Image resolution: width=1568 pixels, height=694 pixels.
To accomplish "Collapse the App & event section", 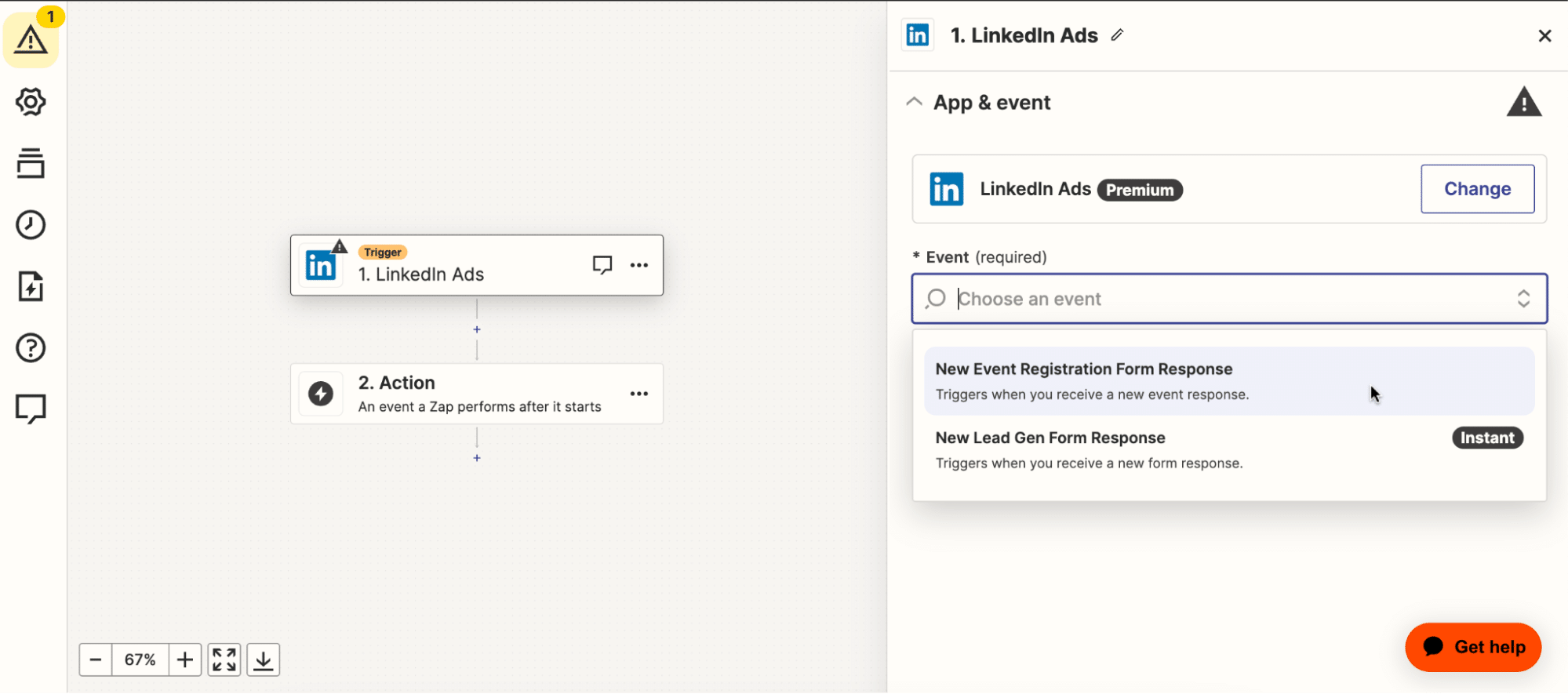I will (914, 102).
